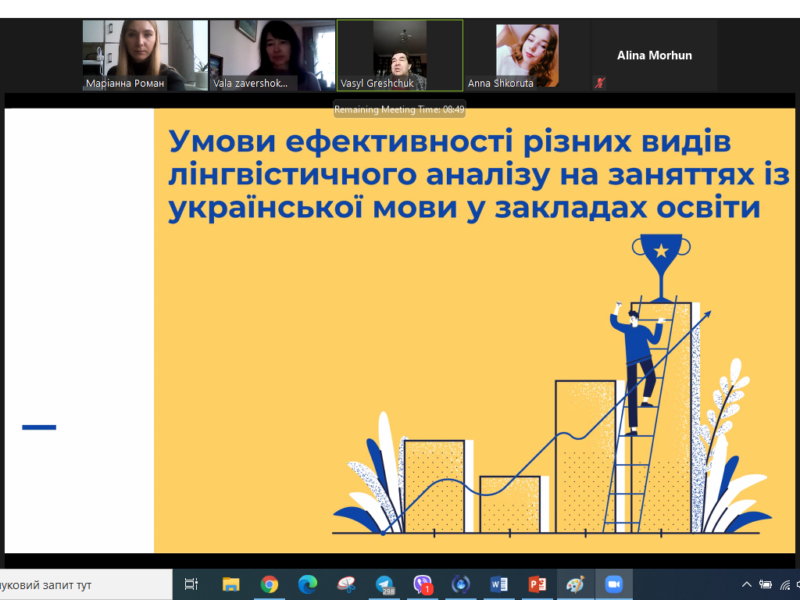Open Task View in the taskbar
The height and width of the screenshot is (600, 800).
tap(192, 584)
